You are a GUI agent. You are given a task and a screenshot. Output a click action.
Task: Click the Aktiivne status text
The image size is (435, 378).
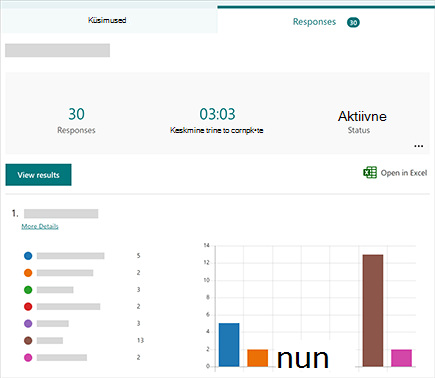[x=362, y=116]
